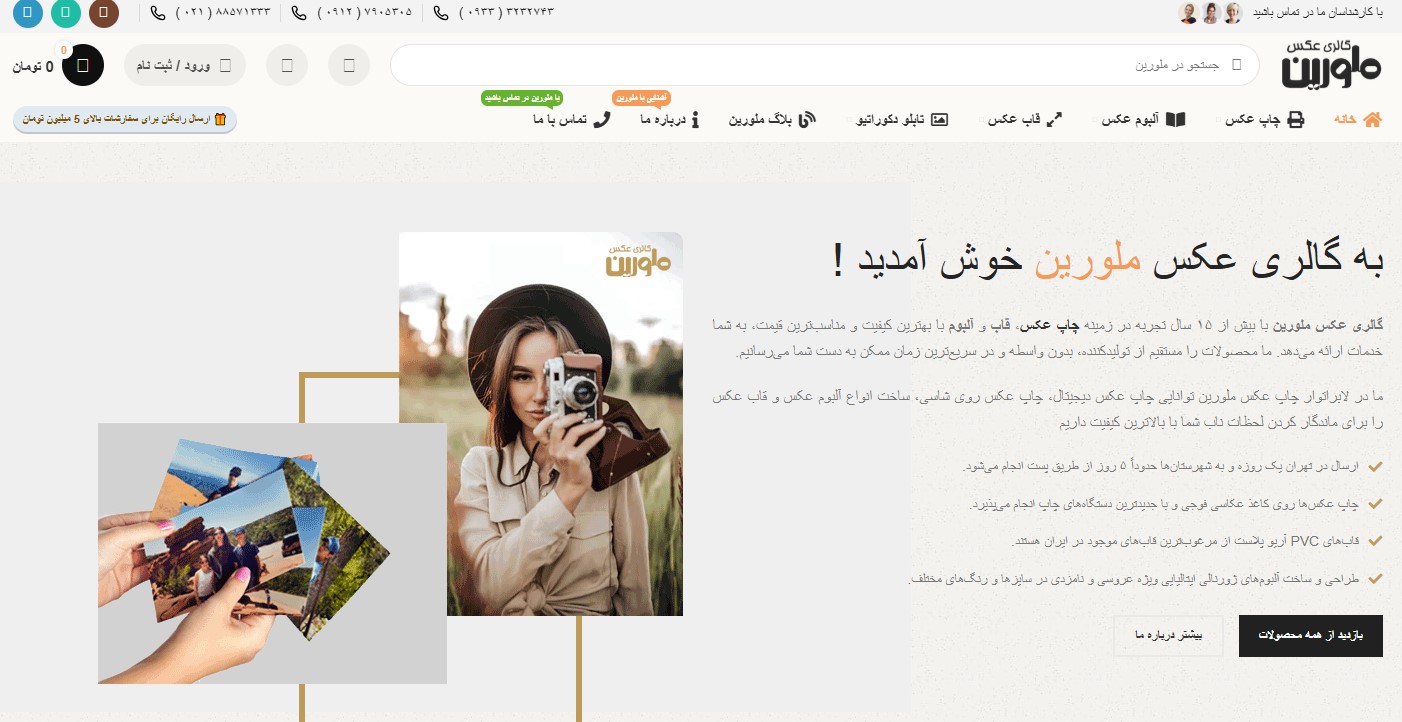
Task: Click the RSS feed icon for بلاگ ملورین
Action: pyautogui.click(x=808, y=119)
